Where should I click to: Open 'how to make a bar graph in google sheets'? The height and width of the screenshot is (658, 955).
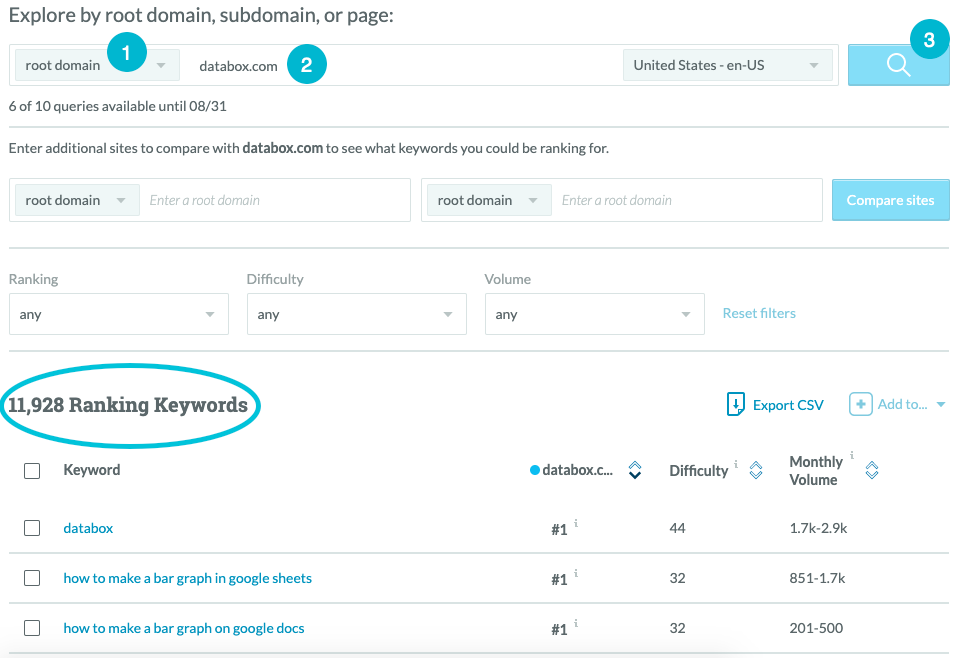pos(188,578)
